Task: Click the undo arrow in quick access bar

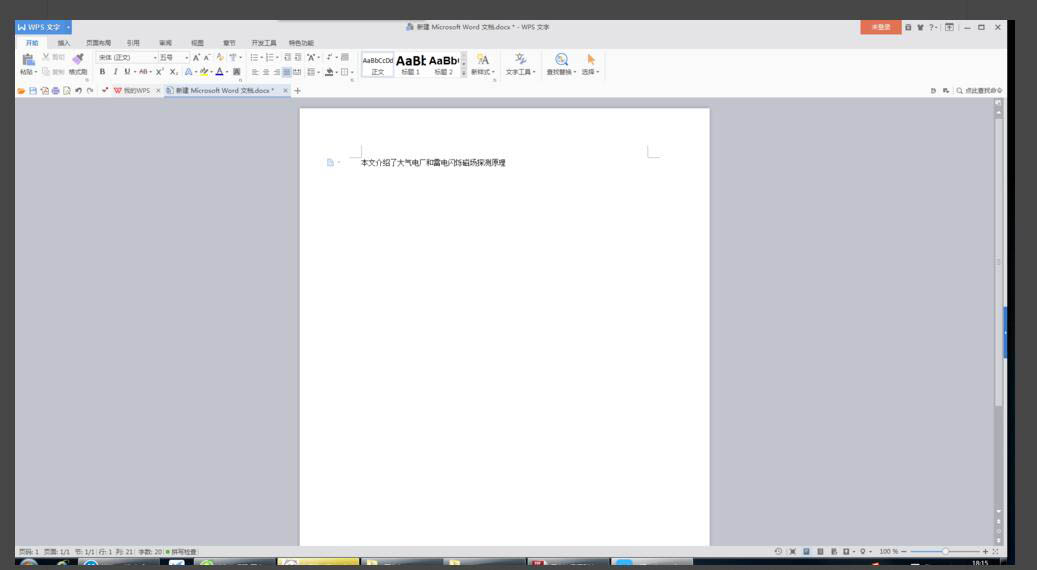Action: click(79, 91)
